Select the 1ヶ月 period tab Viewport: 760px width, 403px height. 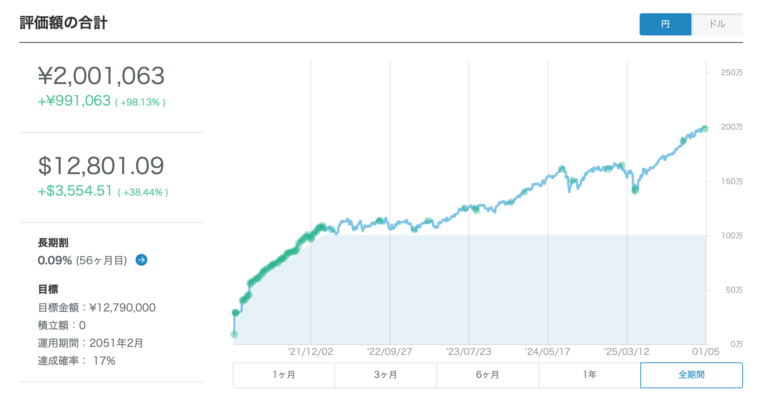point(283,375)
